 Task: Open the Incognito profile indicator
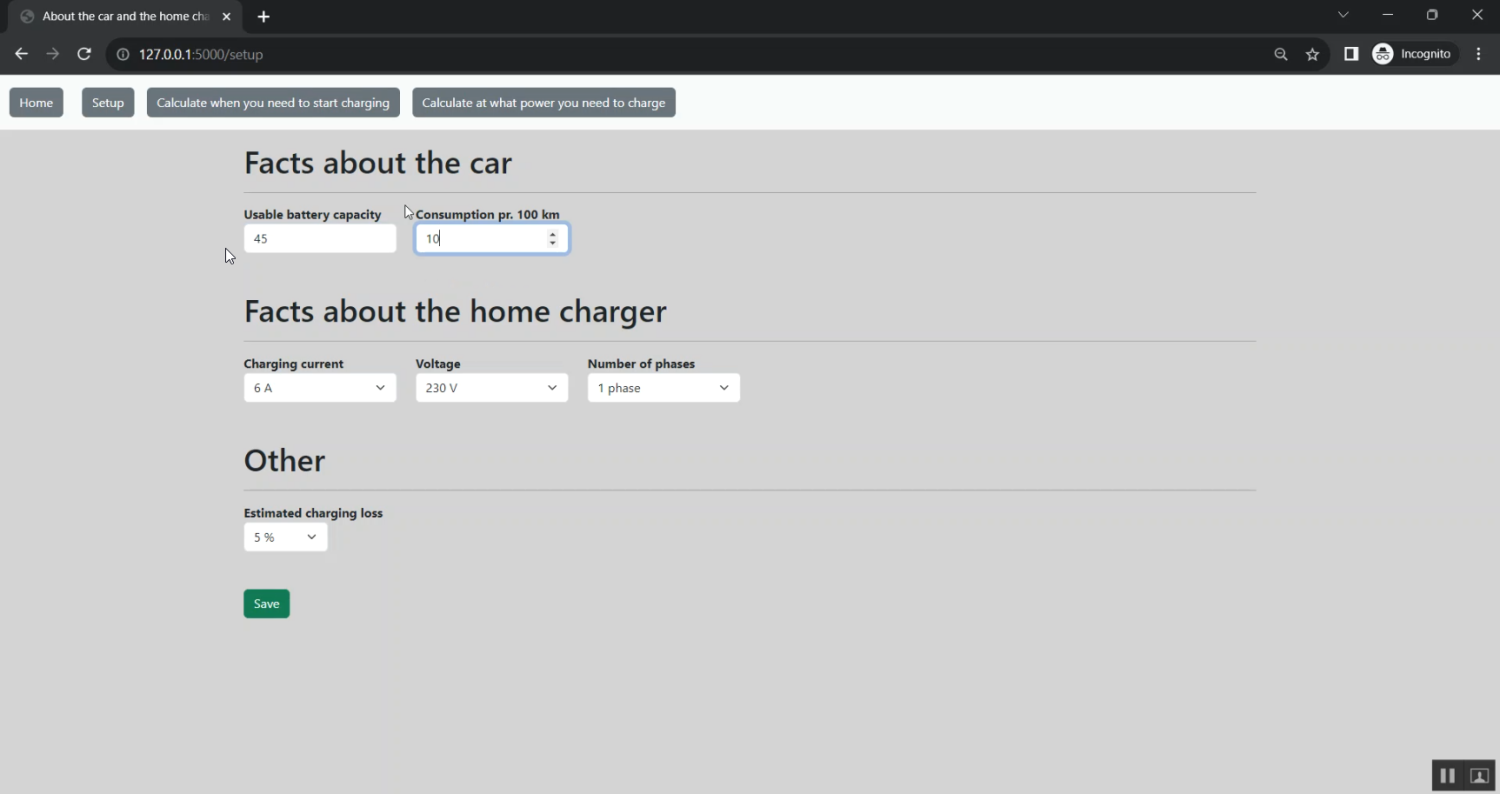tap(1413, 54)
